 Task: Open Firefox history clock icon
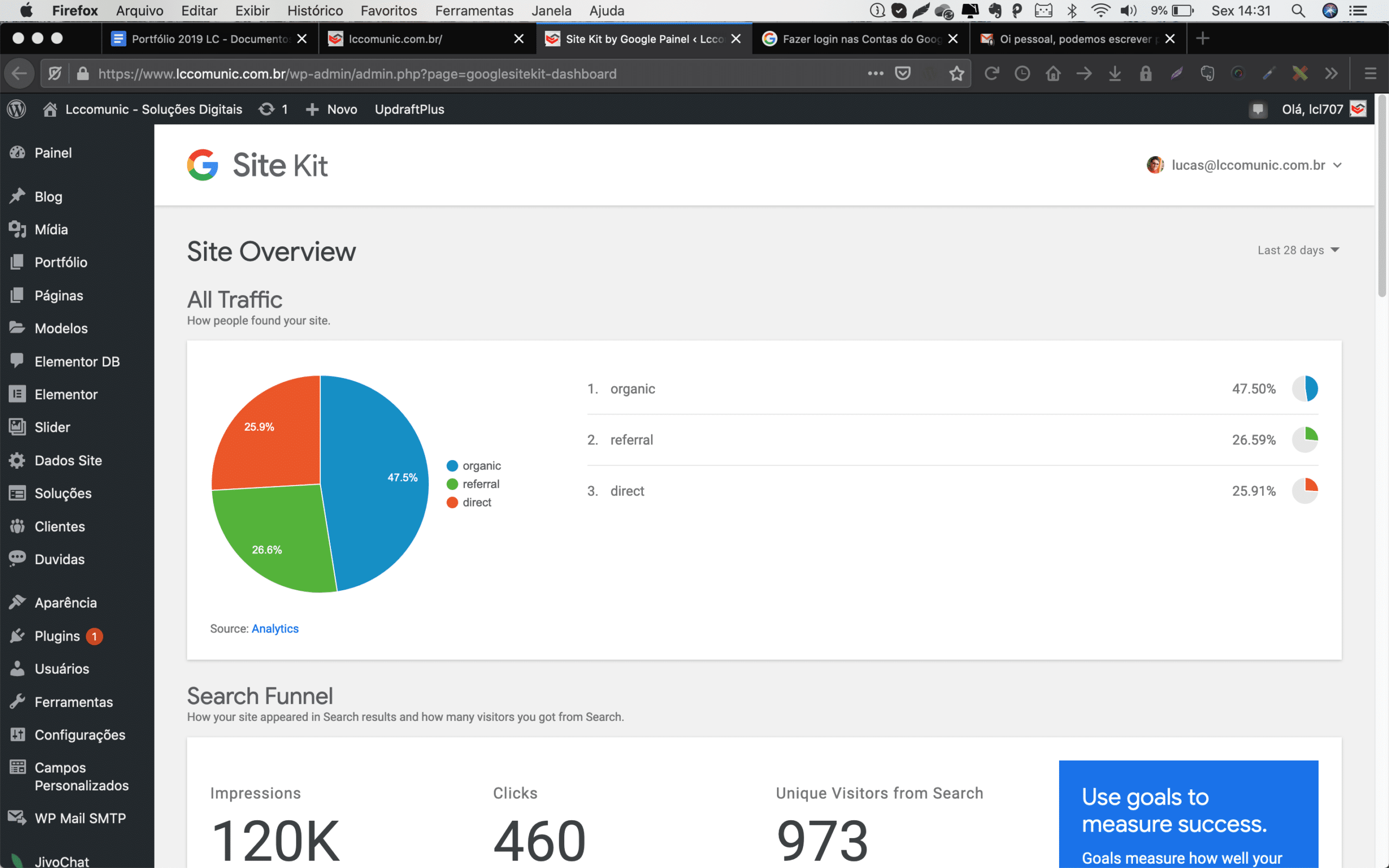(x=1022, y=73)
